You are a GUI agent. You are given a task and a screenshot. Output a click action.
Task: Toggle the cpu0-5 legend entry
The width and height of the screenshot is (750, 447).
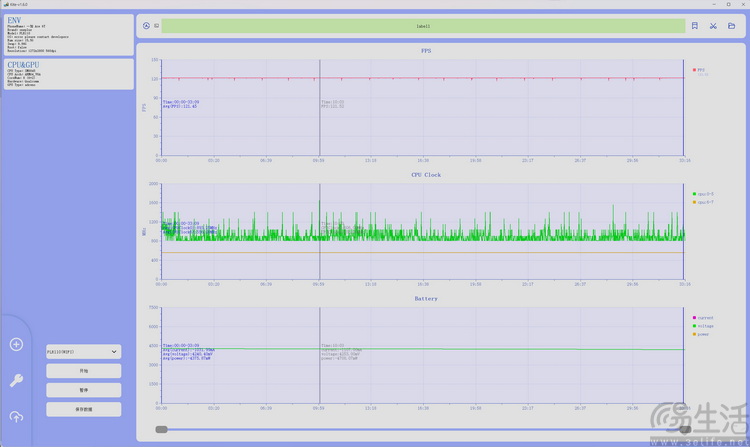[702, 194]
